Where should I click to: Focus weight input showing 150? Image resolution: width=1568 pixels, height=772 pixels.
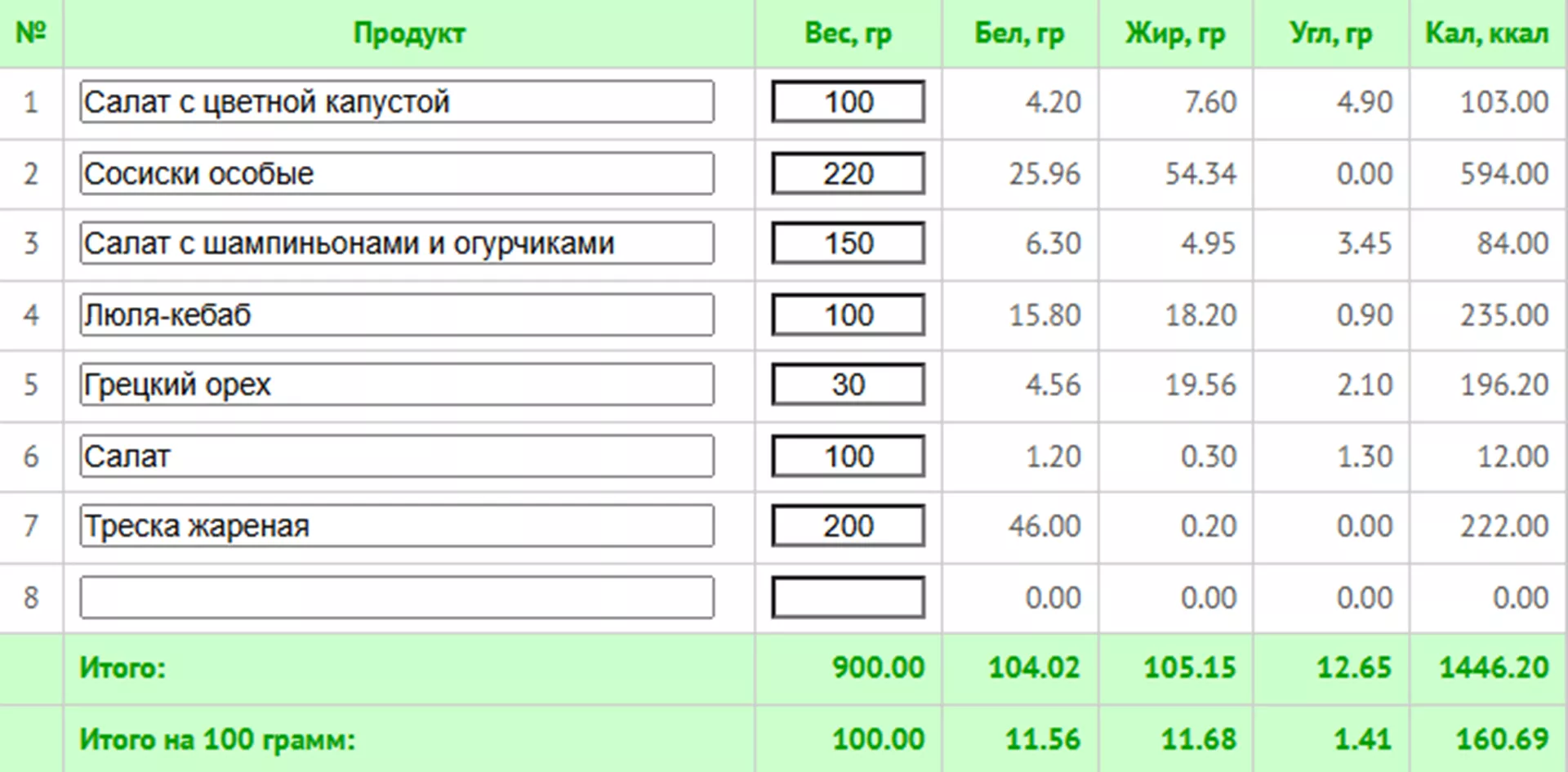(848, 243)
